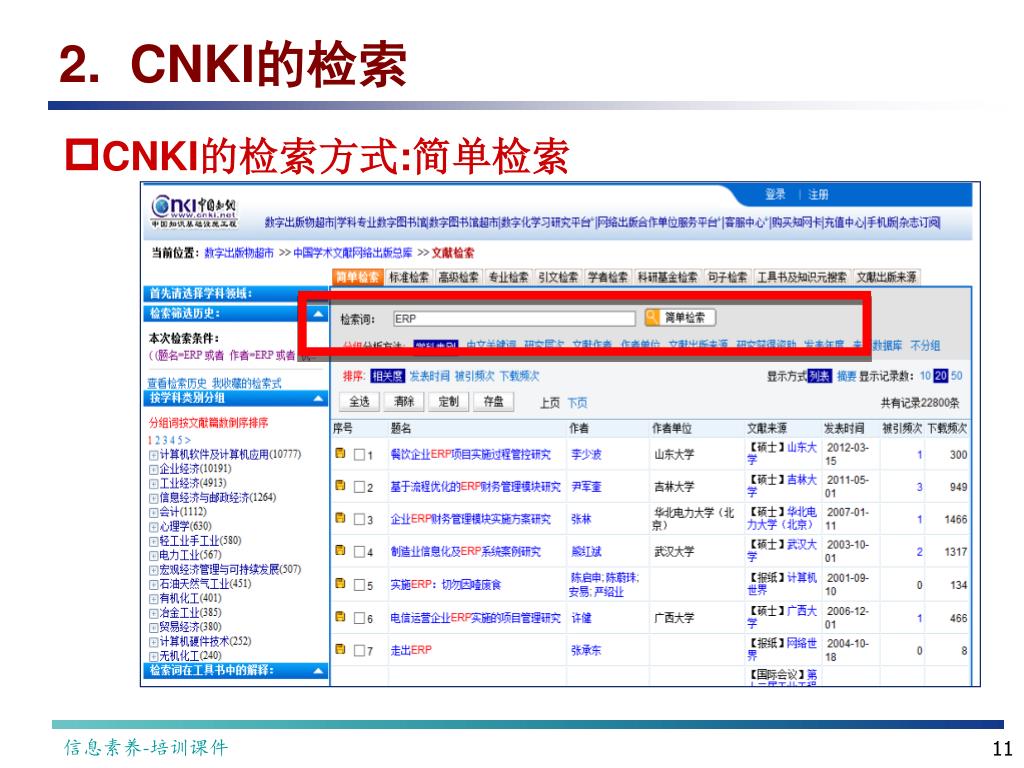Image resolution: width=1024 pixels, height=768 pixels.
Task: Expand the 电力工业(567) tree node
Action: pos(153,555)
